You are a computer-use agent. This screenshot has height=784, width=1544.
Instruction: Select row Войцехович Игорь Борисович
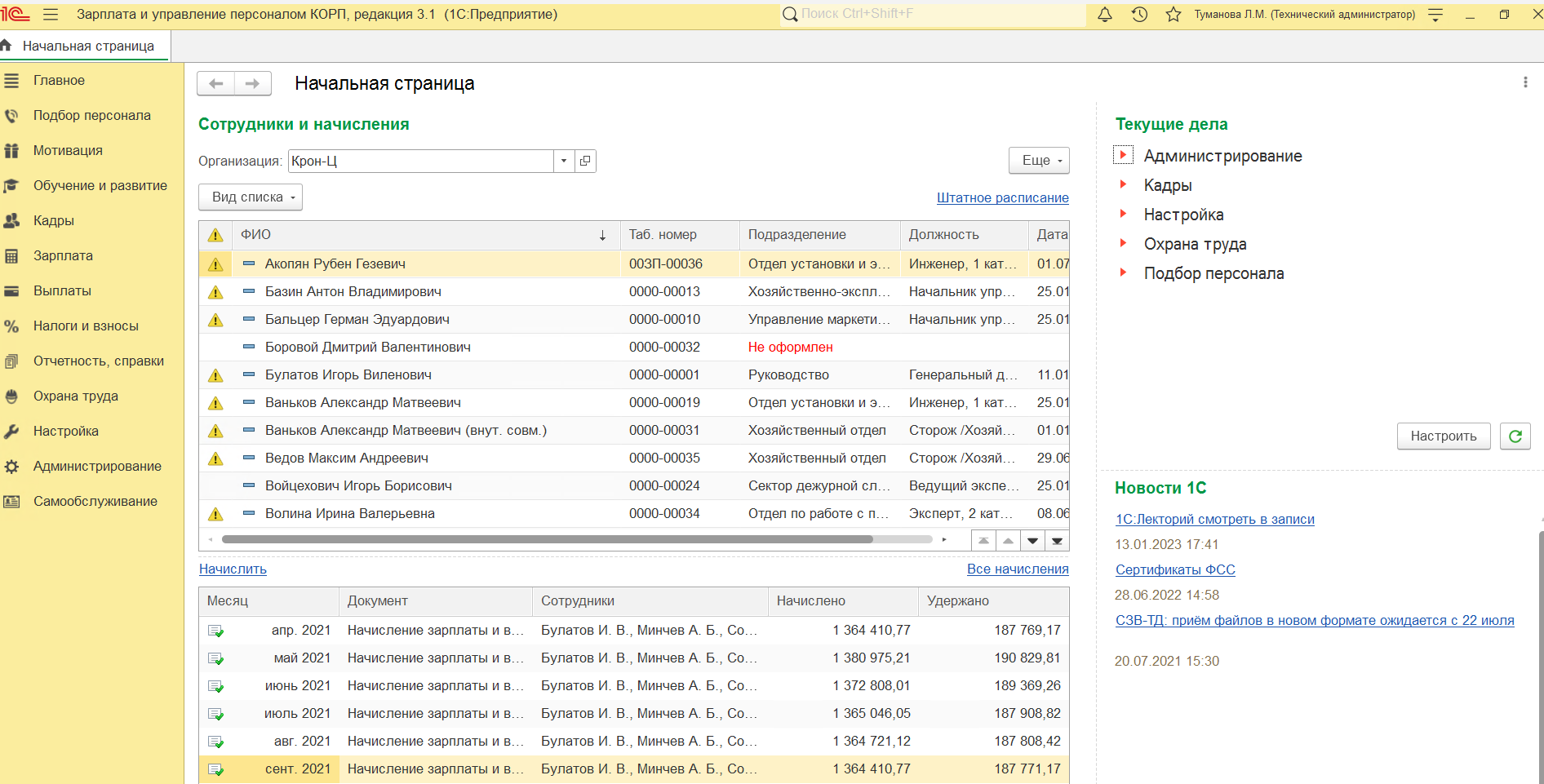coord(634,486)
